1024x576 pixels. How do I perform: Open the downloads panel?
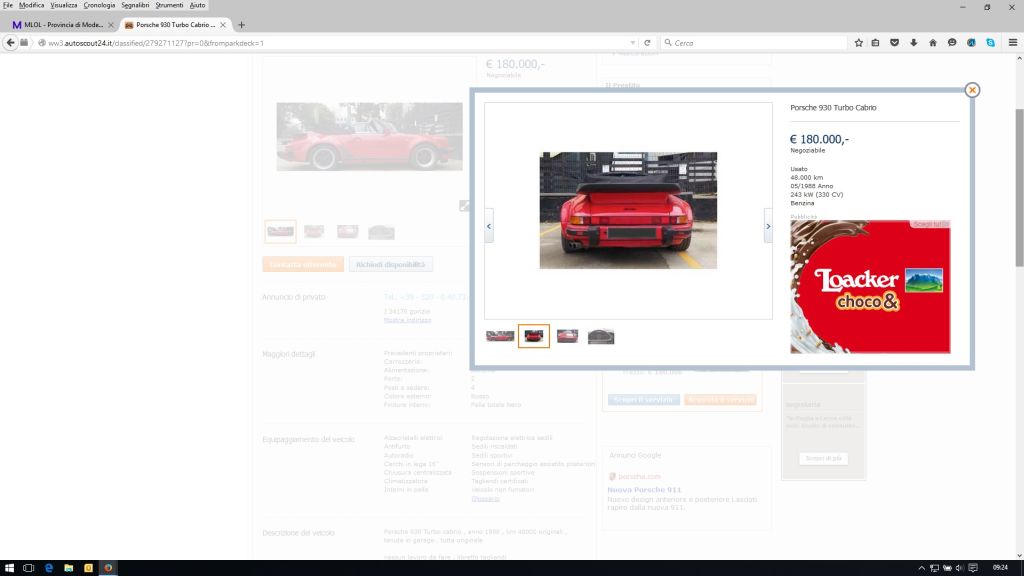coord(914,43)
